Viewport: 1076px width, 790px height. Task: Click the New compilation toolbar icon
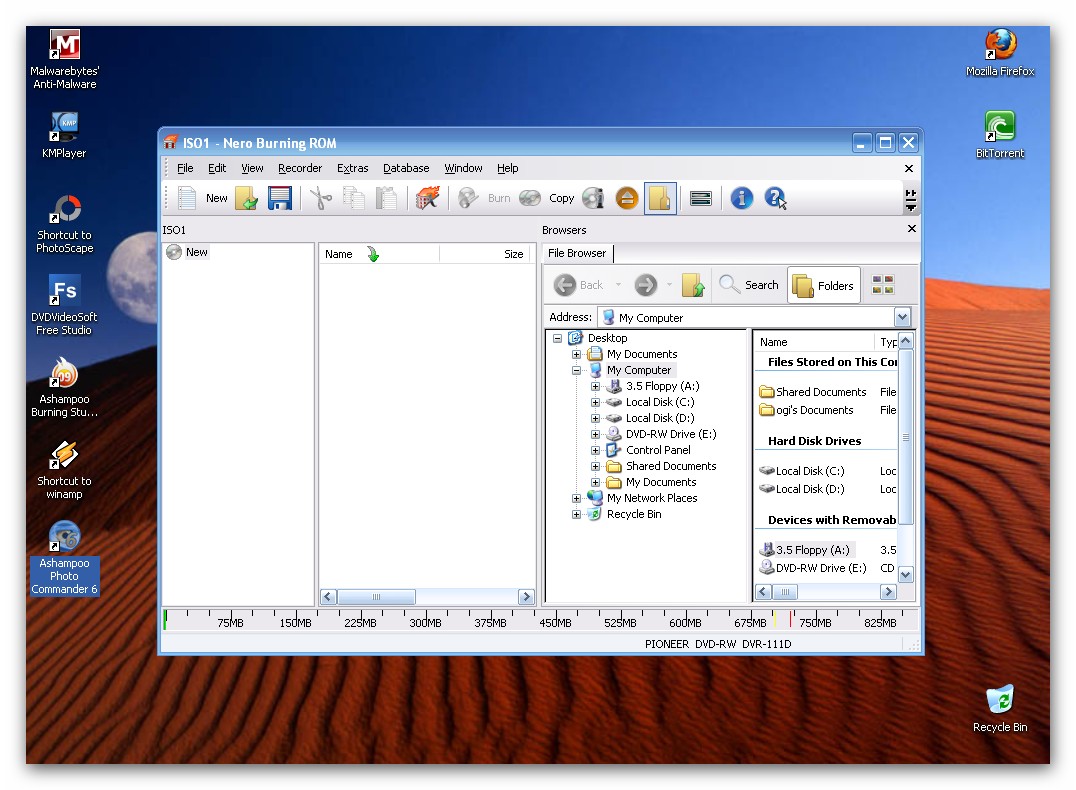point(187,198)
